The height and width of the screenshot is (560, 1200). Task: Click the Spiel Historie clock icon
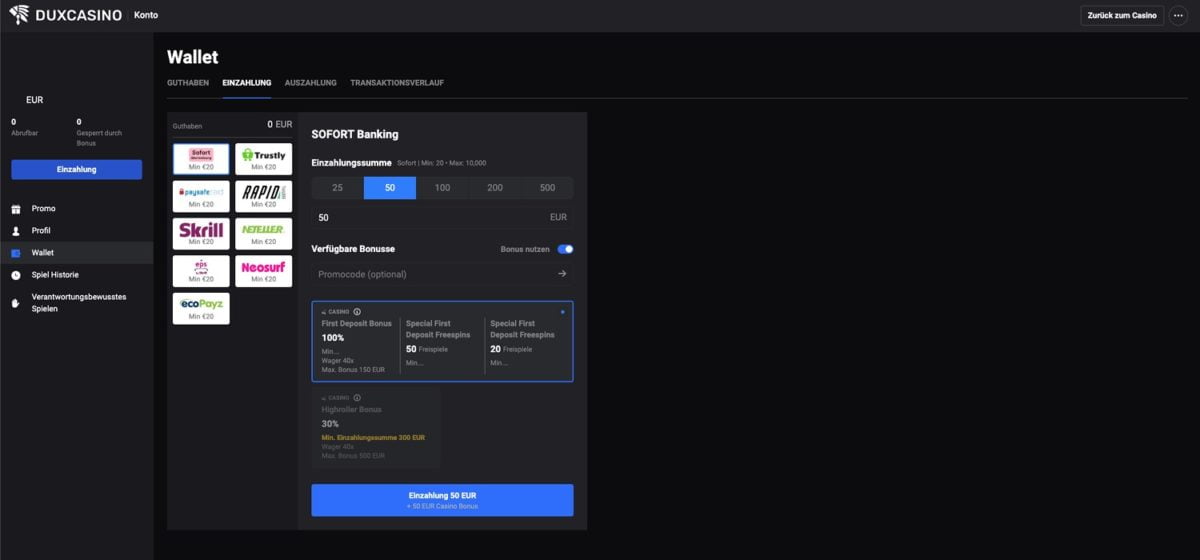(x=16, y=275)
